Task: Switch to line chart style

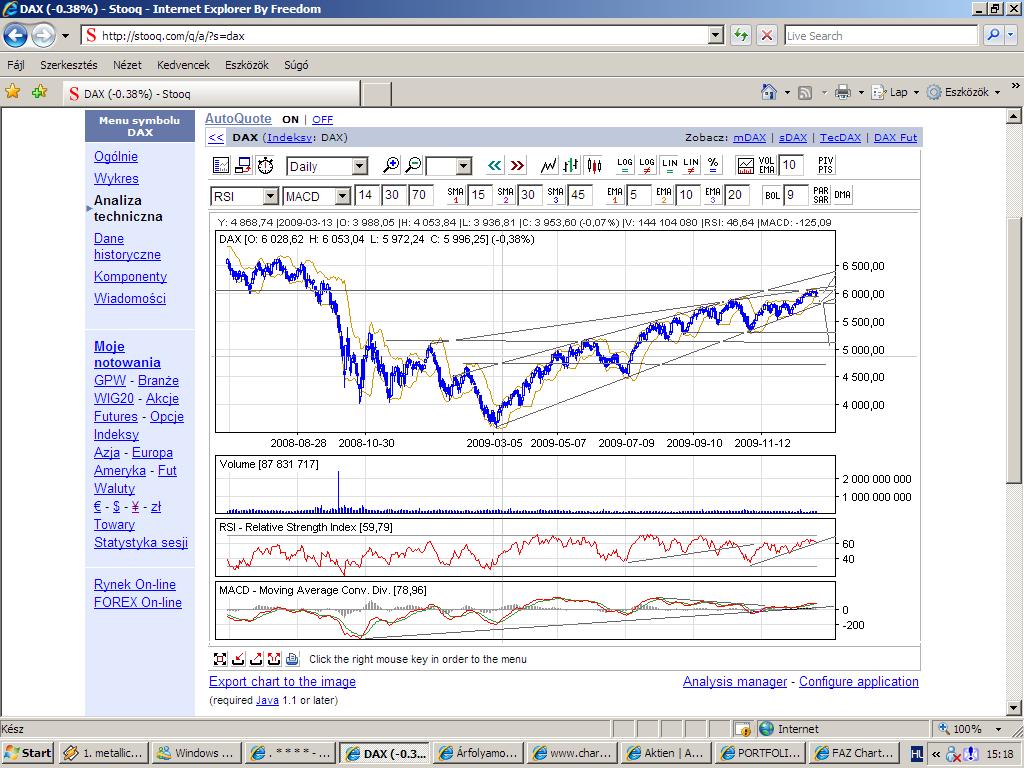Action: point(549,166)
